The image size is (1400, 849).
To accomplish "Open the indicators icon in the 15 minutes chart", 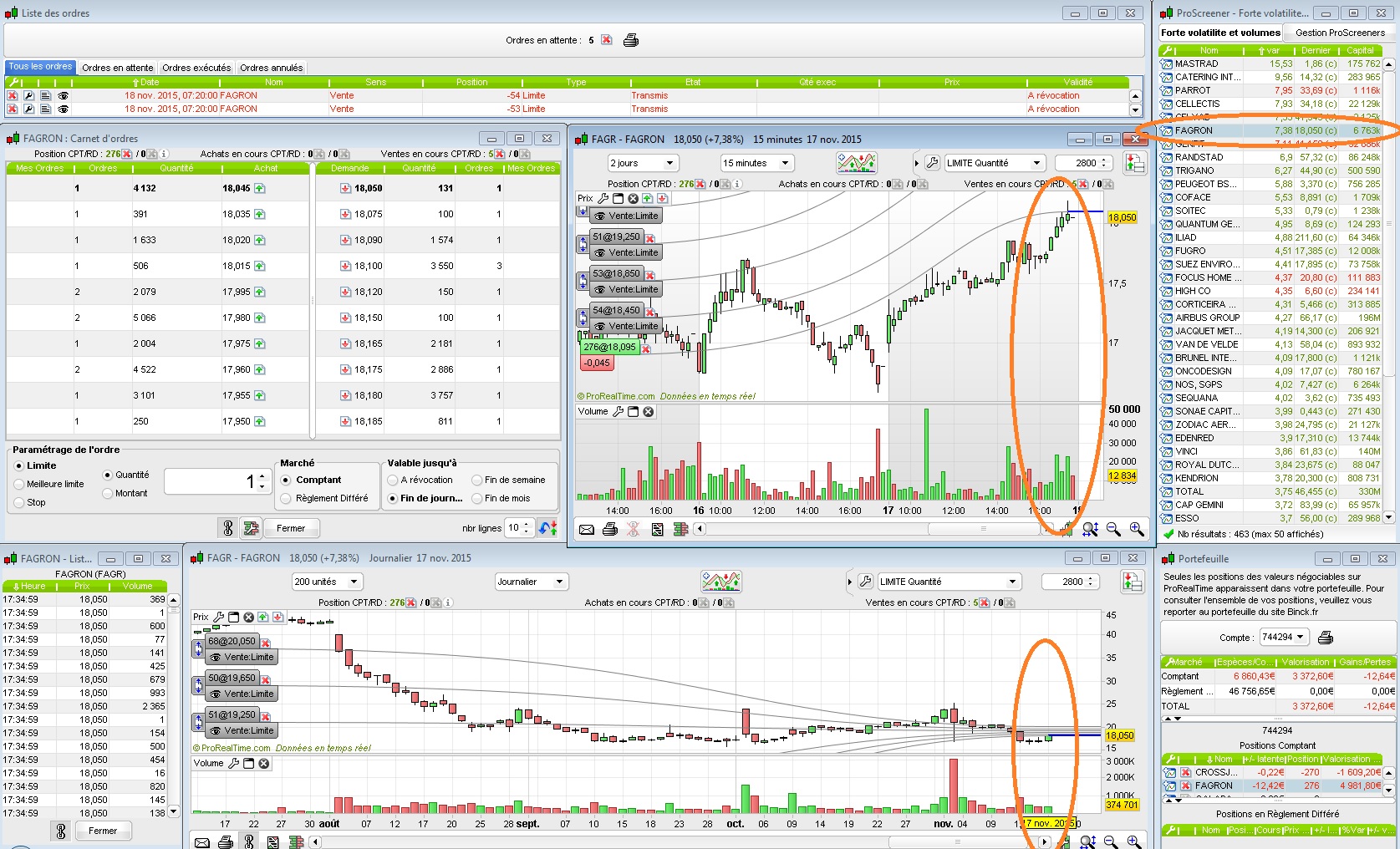I will [857, 163].
